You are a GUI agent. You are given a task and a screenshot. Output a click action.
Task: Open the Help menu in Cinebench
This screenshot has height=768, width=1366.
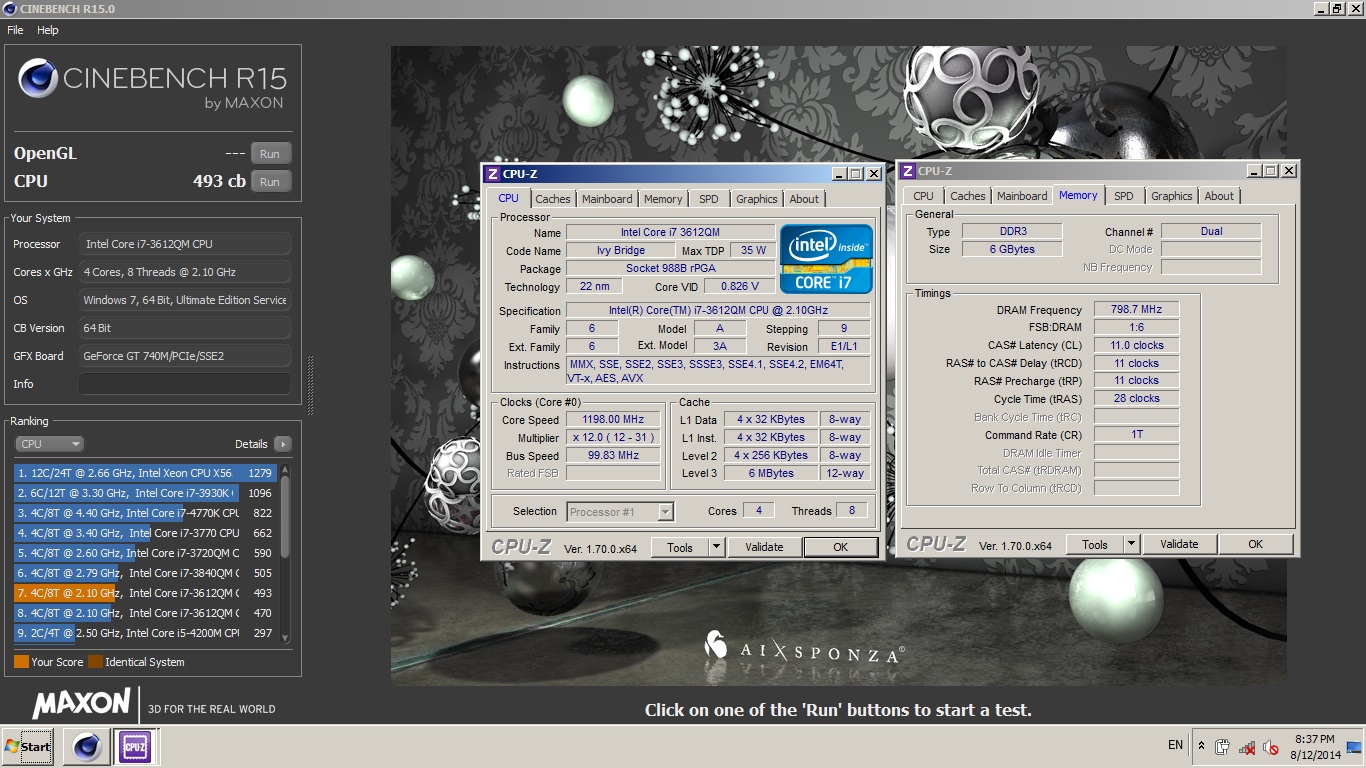[x=48, y=30]
